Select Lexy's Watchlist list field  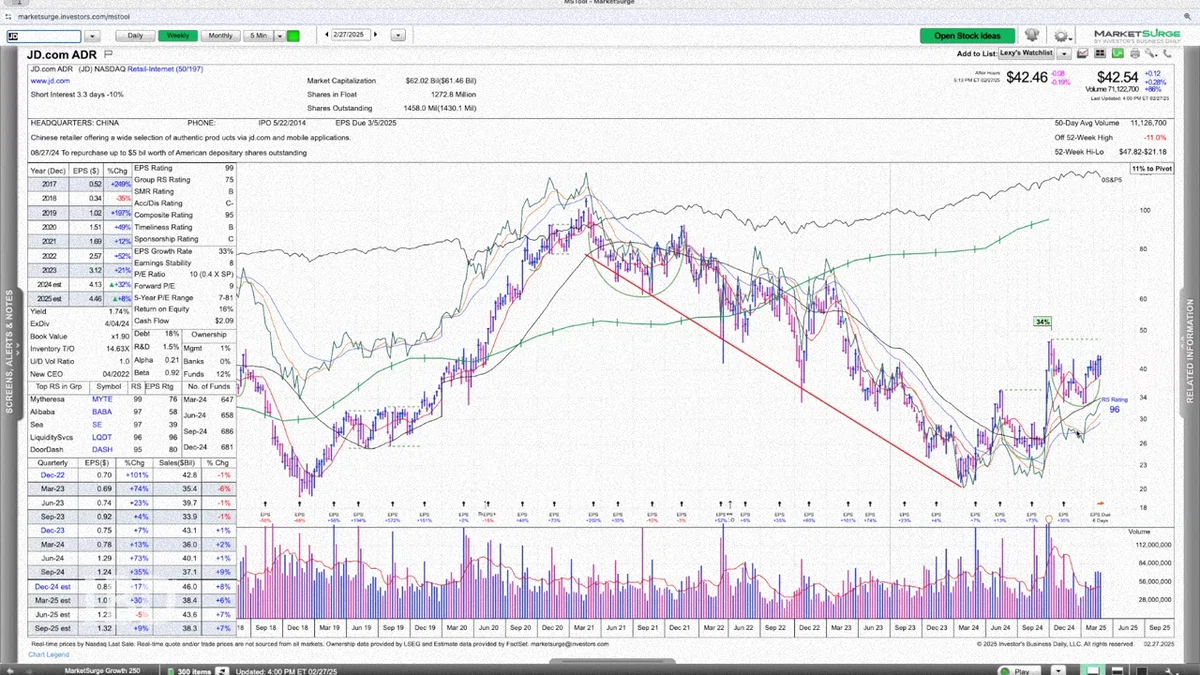click(1026, 53)
